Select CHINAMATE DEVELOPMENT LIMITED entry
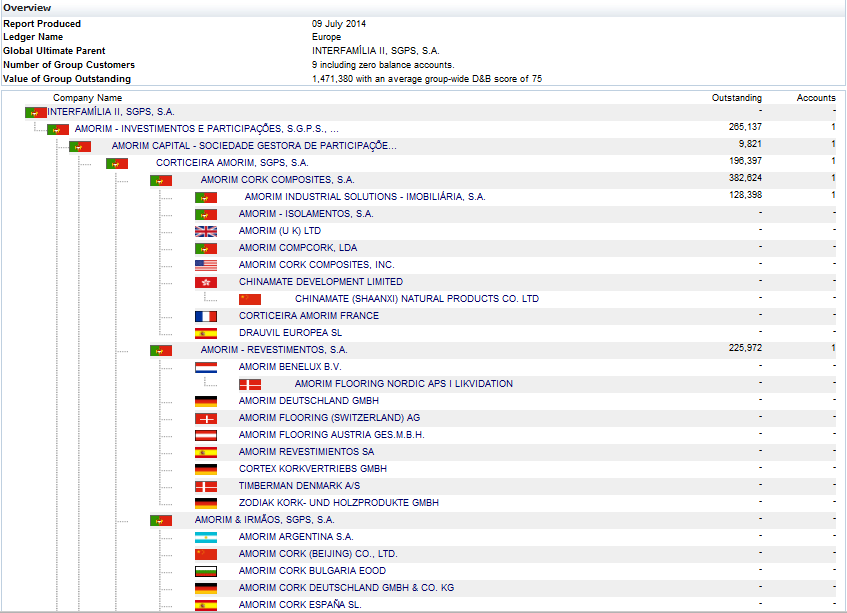 [x=321, y=282]
